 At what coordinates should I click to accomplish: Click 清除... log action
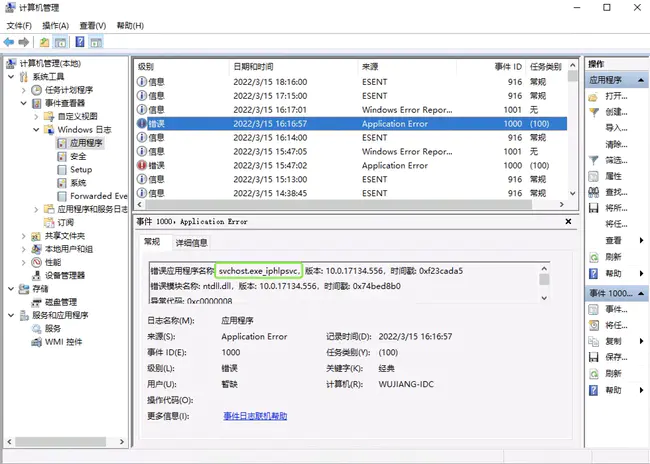coord(616,144)
